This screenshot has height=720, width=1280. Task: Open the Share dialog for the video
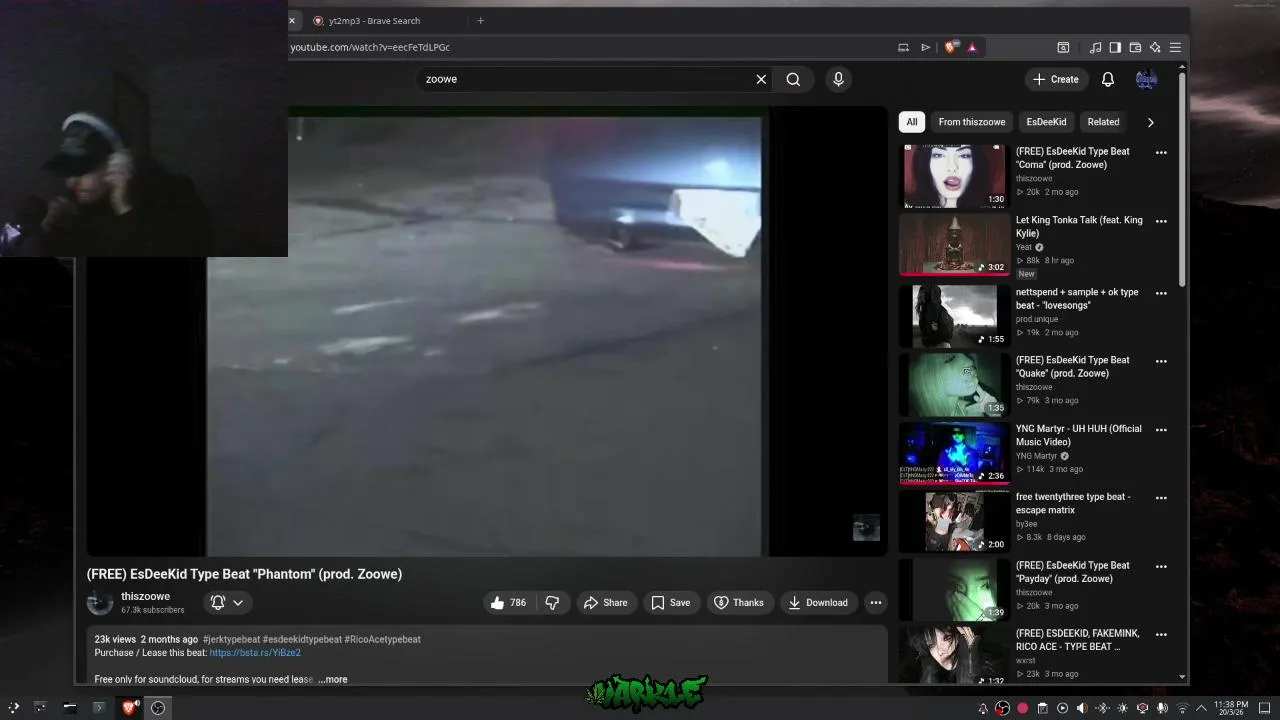606,602
